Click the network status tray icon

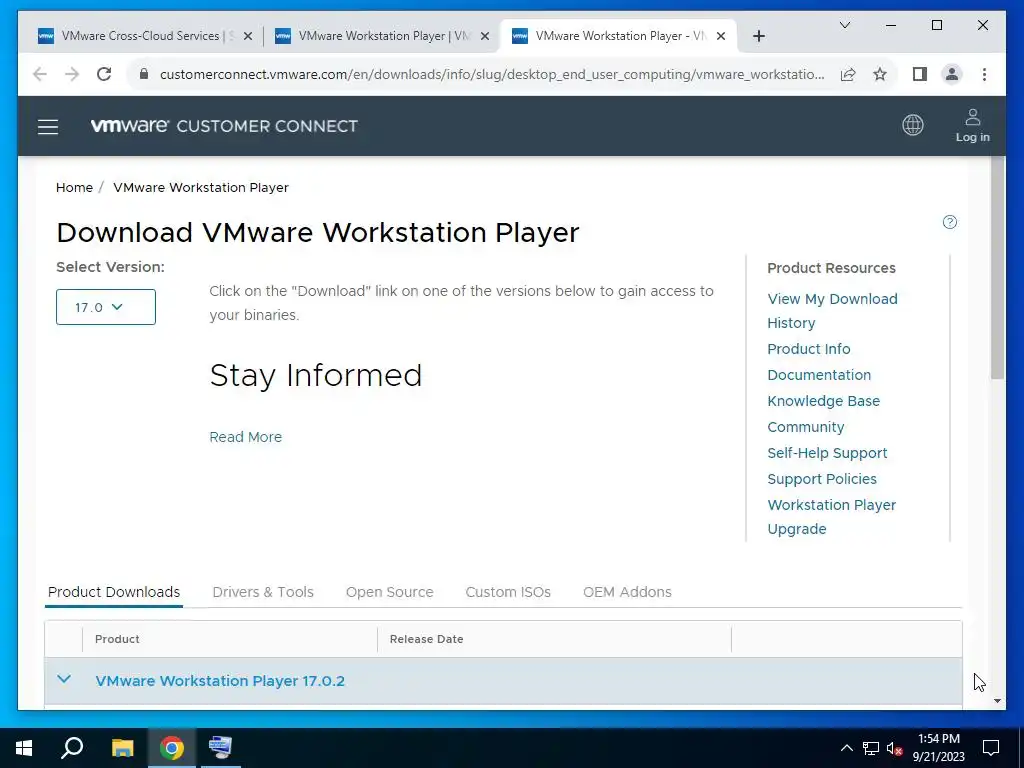[x=871, y=748]
